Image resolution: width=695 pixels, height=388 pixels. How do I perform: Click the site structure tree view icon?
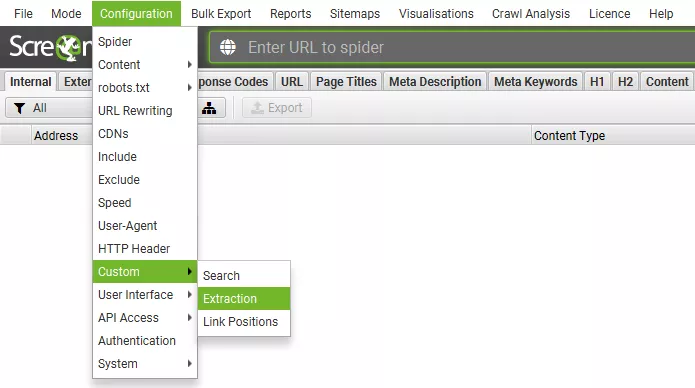[x=209, y=108]
